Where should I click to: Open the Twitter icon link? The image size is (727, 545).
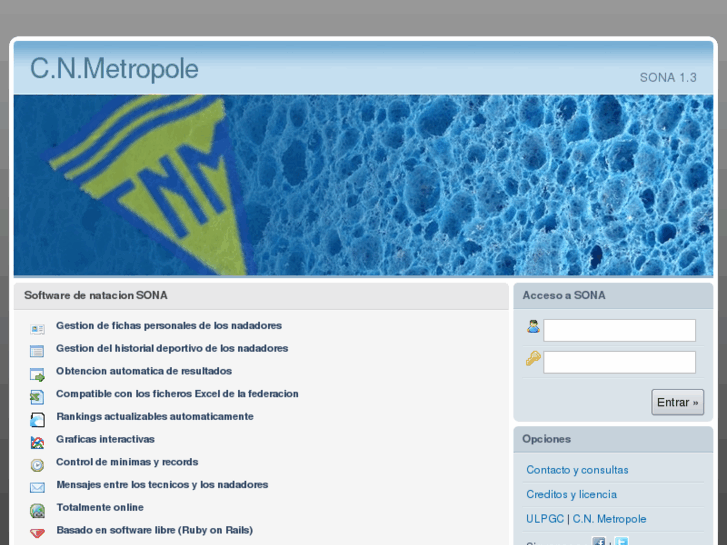click(621, 541)
